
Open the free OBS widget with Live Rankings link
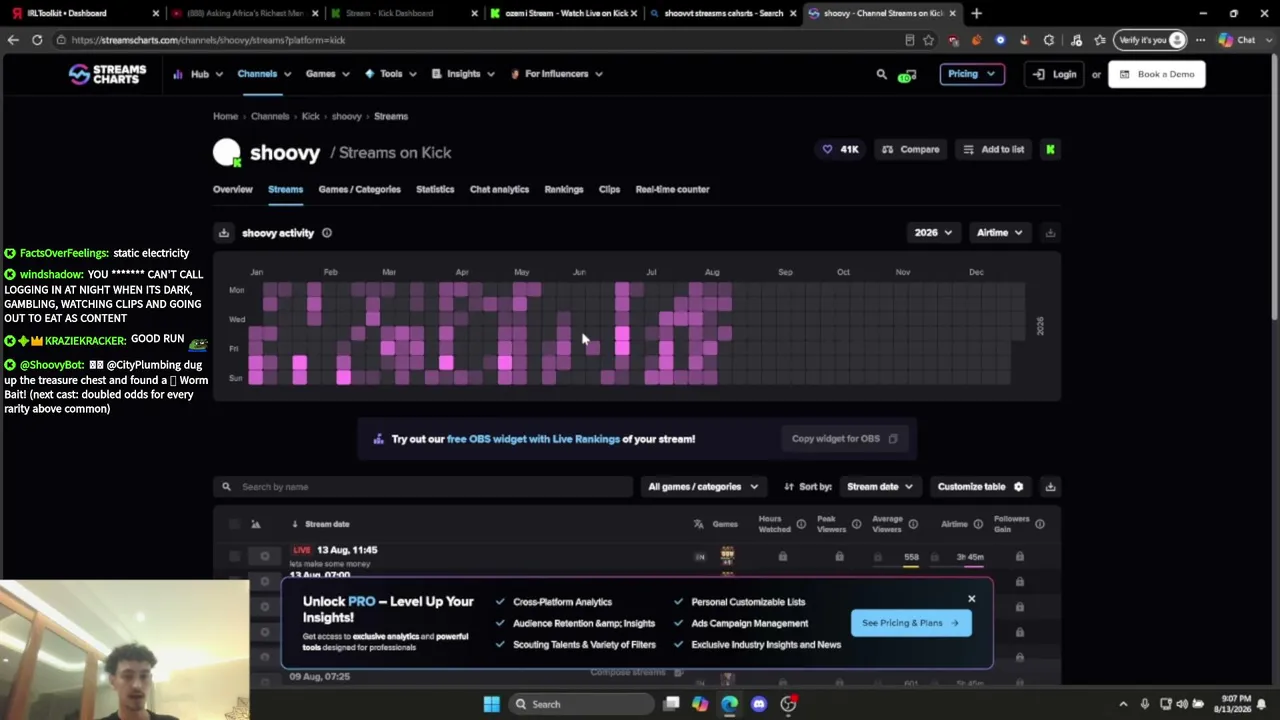coord(533,439)
